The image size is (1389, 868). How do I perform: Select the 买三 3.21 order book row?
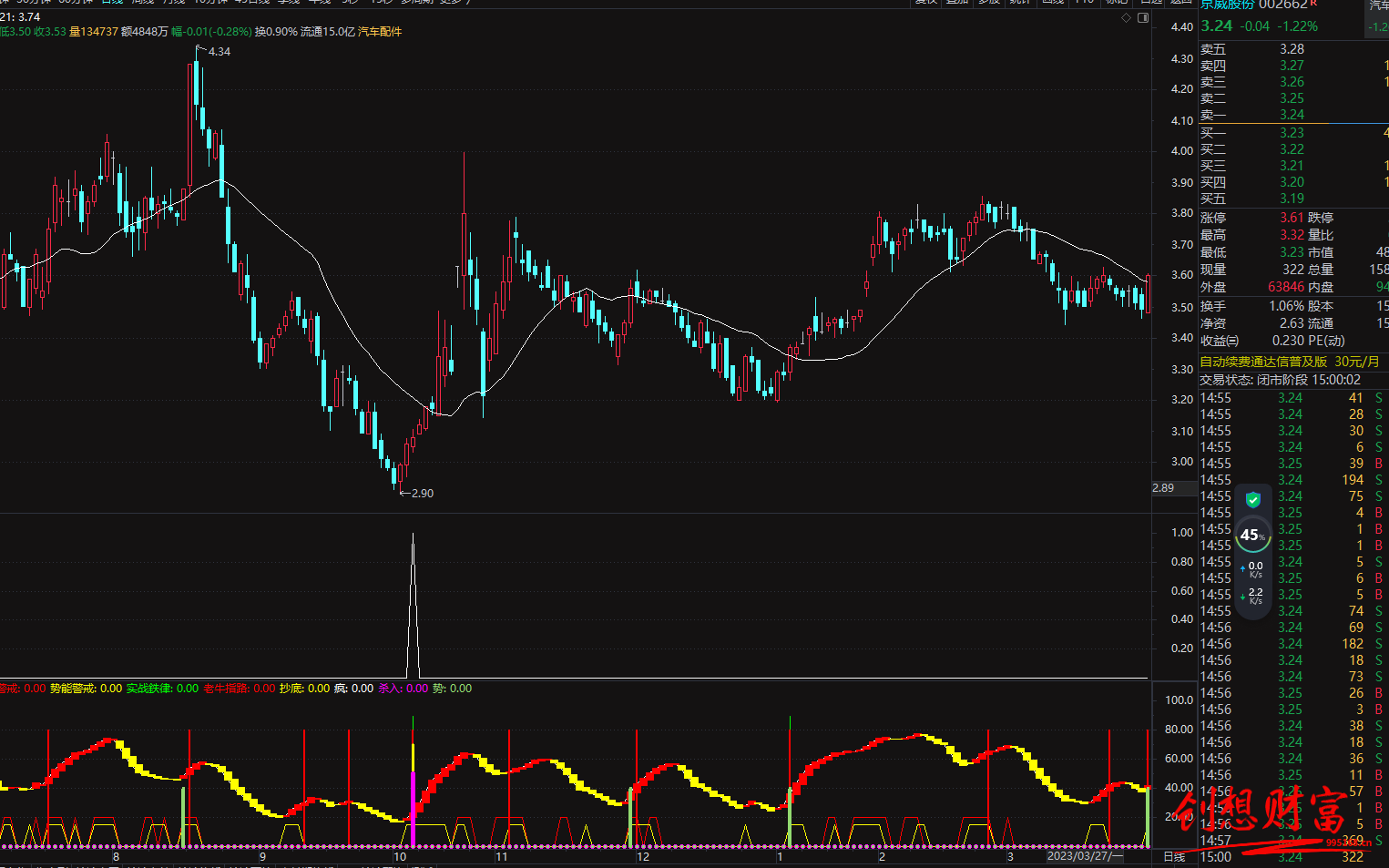pyautogui.click(x=1293, y=166)
